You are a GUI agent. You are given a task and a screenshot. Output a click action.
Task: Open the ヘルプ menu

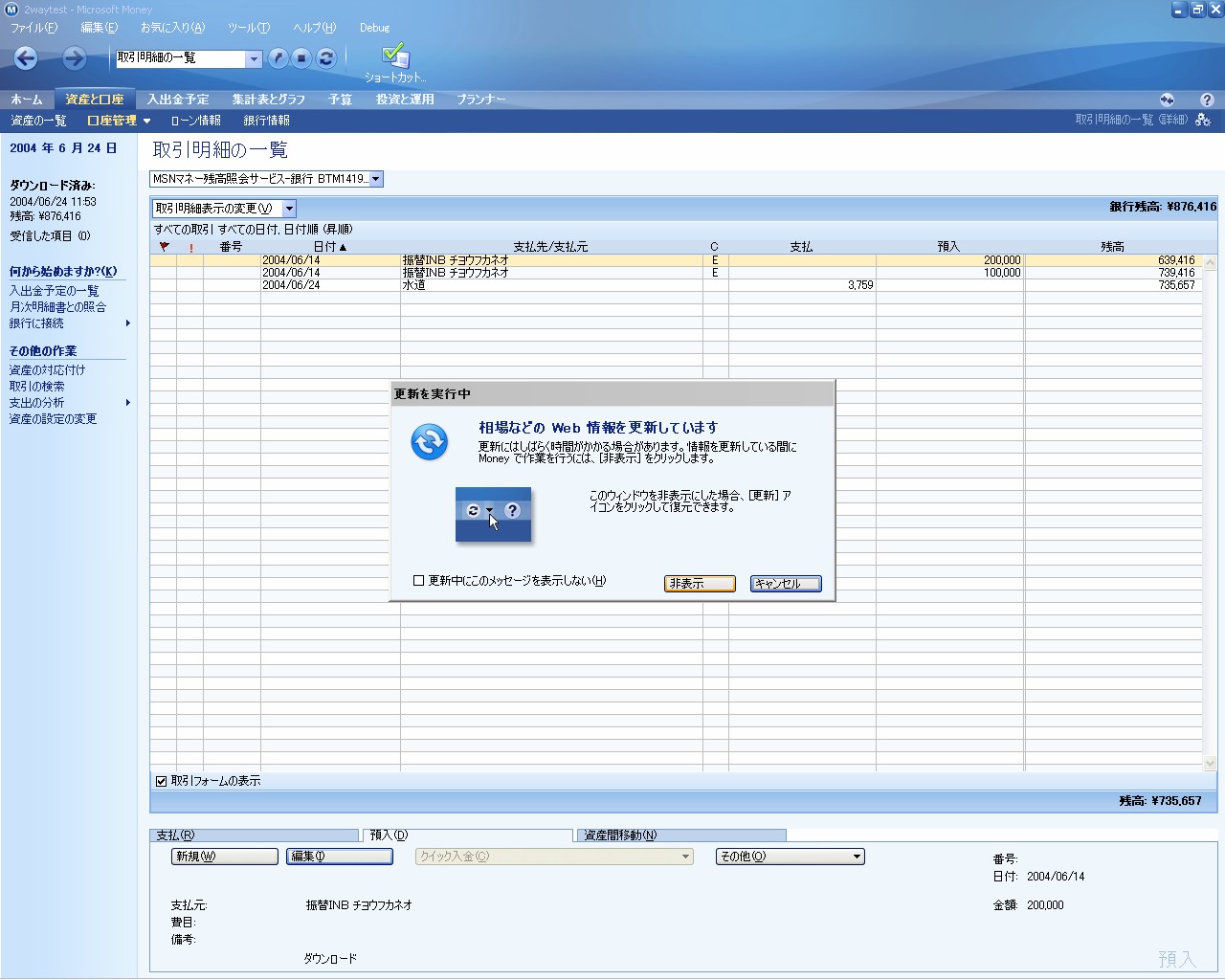click(x=314, y=28)
